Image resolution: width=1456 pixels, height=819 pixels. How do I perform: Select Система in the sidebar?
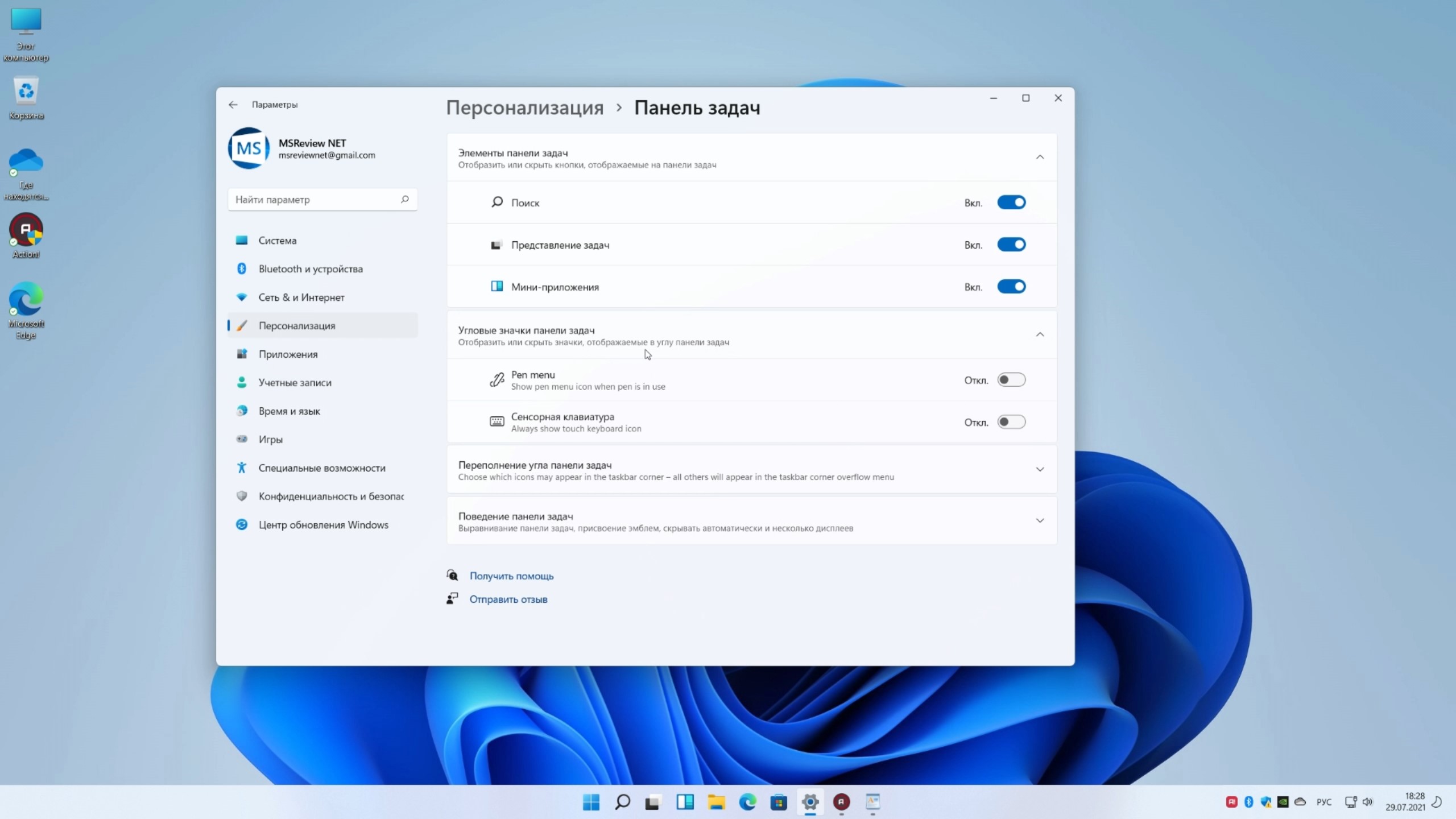pyautogui.click(x=277, y=241)
